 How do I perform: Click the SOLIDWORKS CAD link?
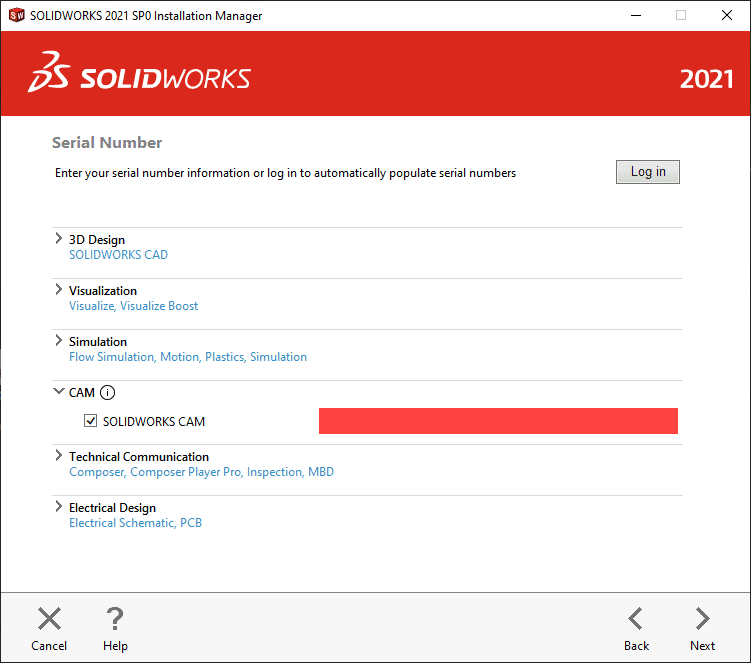click(x=118, y=255)
